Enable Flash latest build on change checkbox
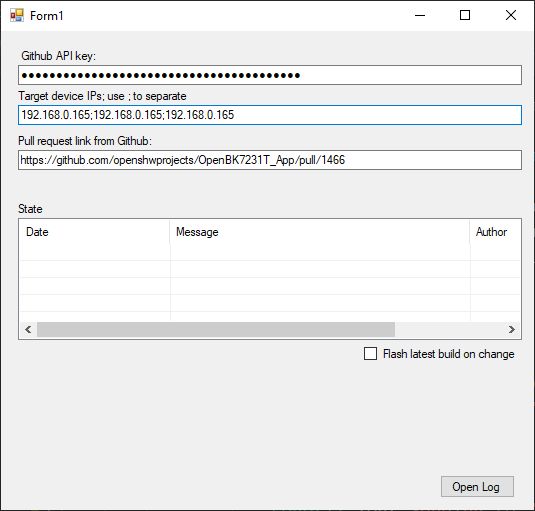This screenshot has height=511, width=535. pos(370,354)
